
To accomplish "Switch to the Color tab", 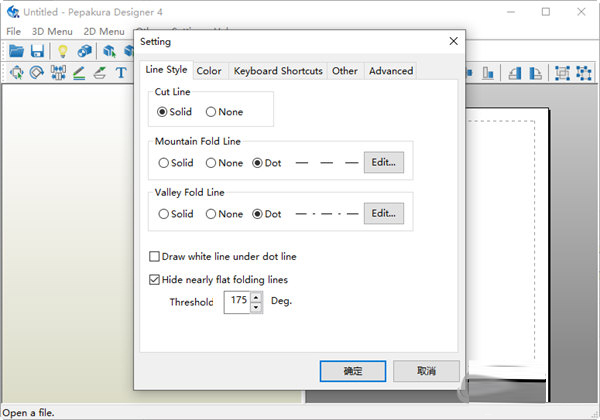I will tap(209, 71).
